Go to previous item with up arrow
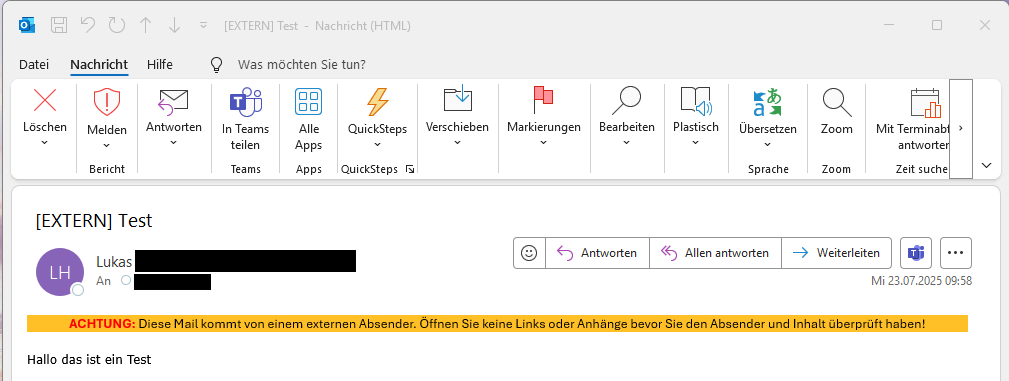 click(145, 25)
